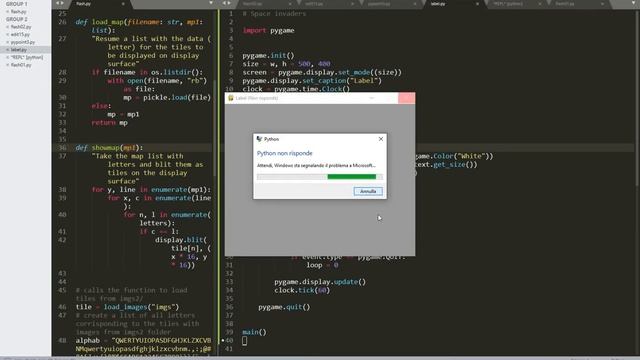
Task: Close the add15.py tab
Action: pos(352,4)
